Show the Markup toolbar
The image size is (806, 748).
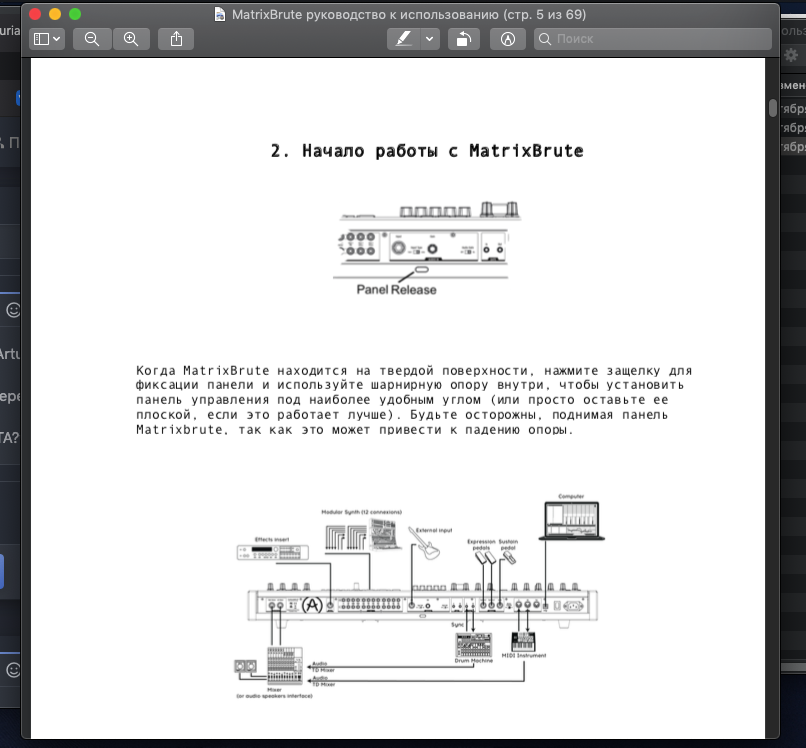point(508,39)
